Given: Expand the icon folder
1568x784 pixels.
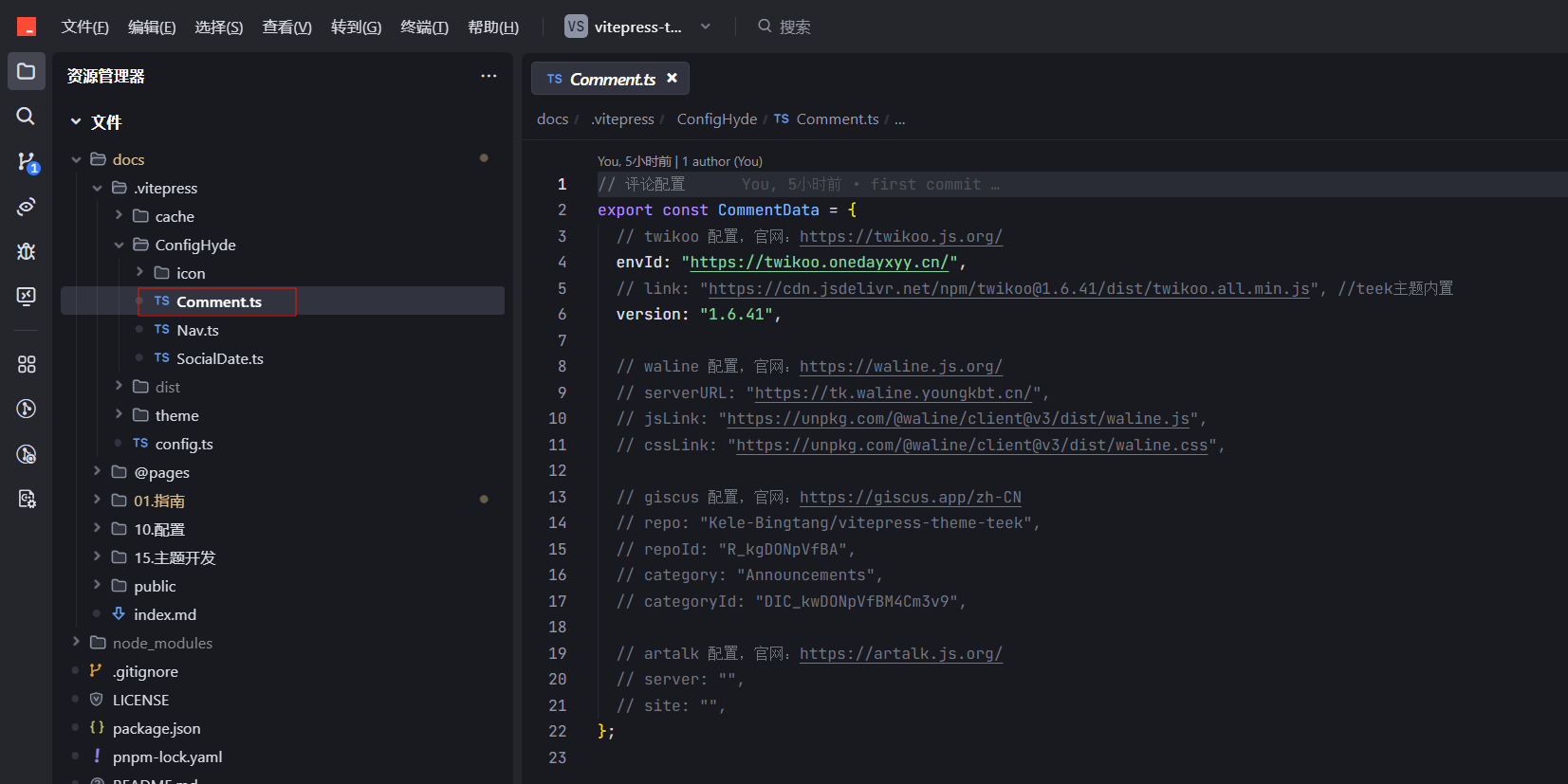Looking at the screenshot, I should (139, 273).
